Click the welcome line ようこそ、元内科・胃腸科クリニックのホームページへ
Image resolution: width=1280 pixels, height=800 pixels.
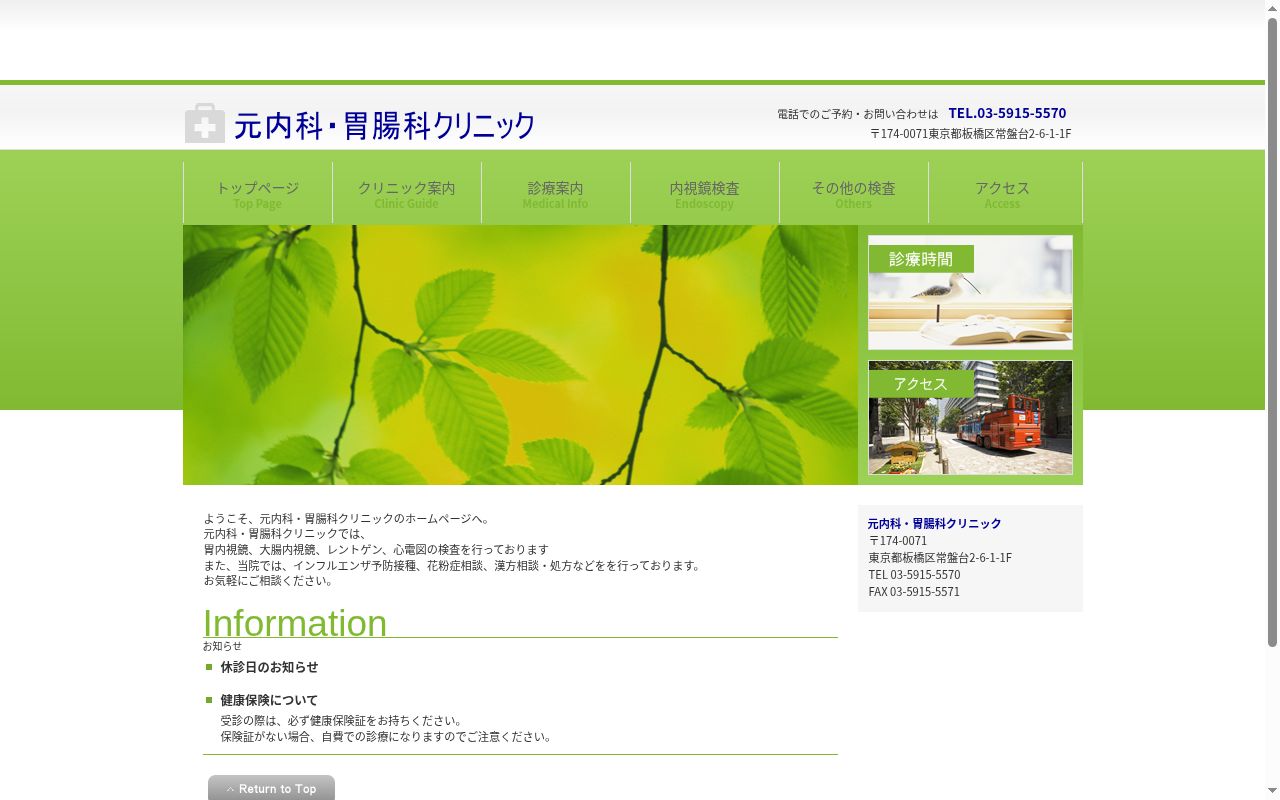pyautogui.click(x=347, y=518)
